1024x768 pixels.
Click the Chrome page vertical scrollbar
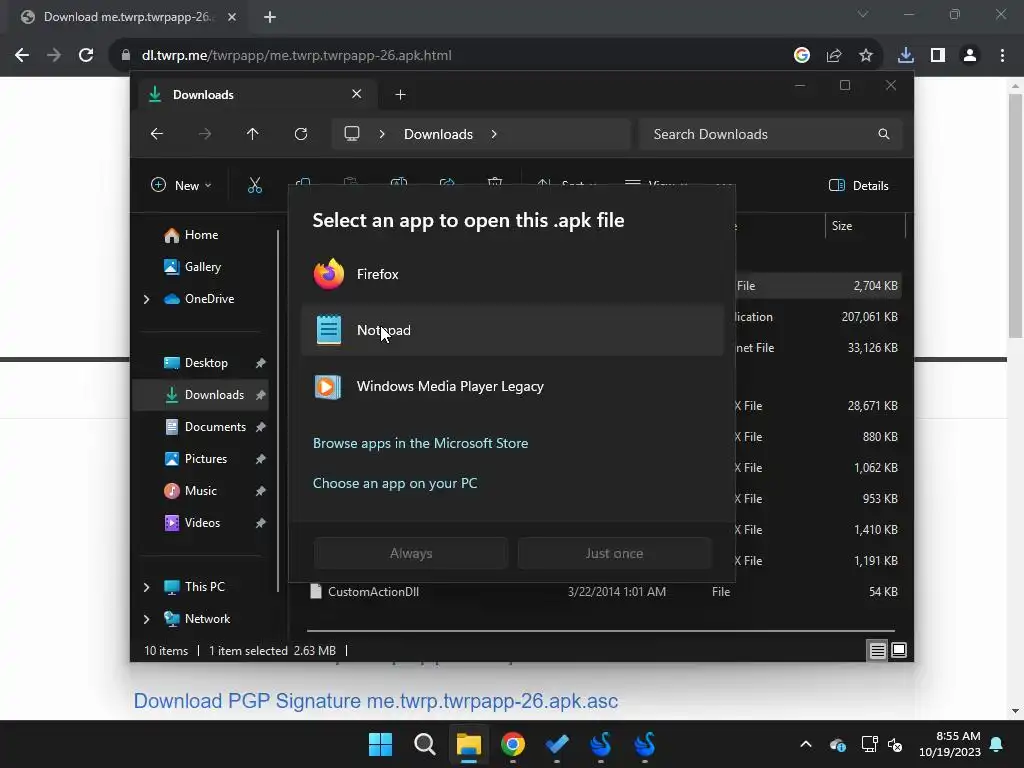coord(1015,216)
